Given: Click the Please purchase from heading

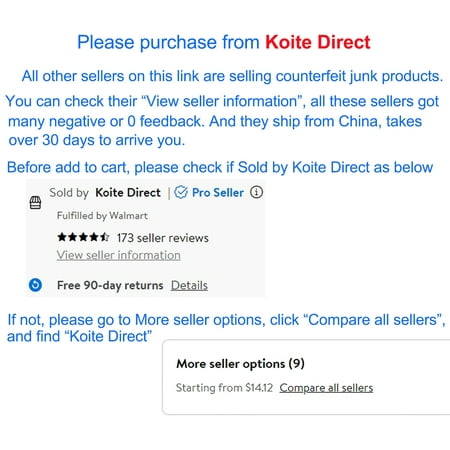Looking at the screenshot, I should (168, 42).
